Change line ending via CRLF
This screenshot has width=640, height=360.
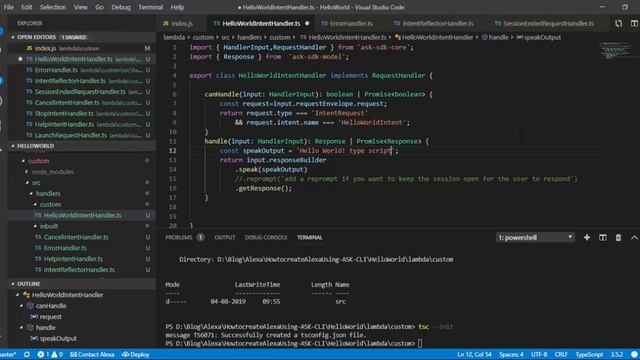[x=561, y=354]
